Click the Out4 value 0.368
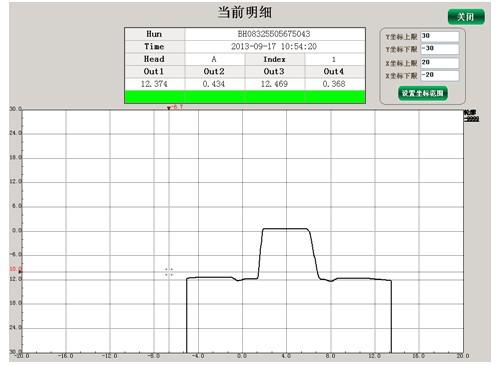Screen dimensions: 504x365 [334, 84]
